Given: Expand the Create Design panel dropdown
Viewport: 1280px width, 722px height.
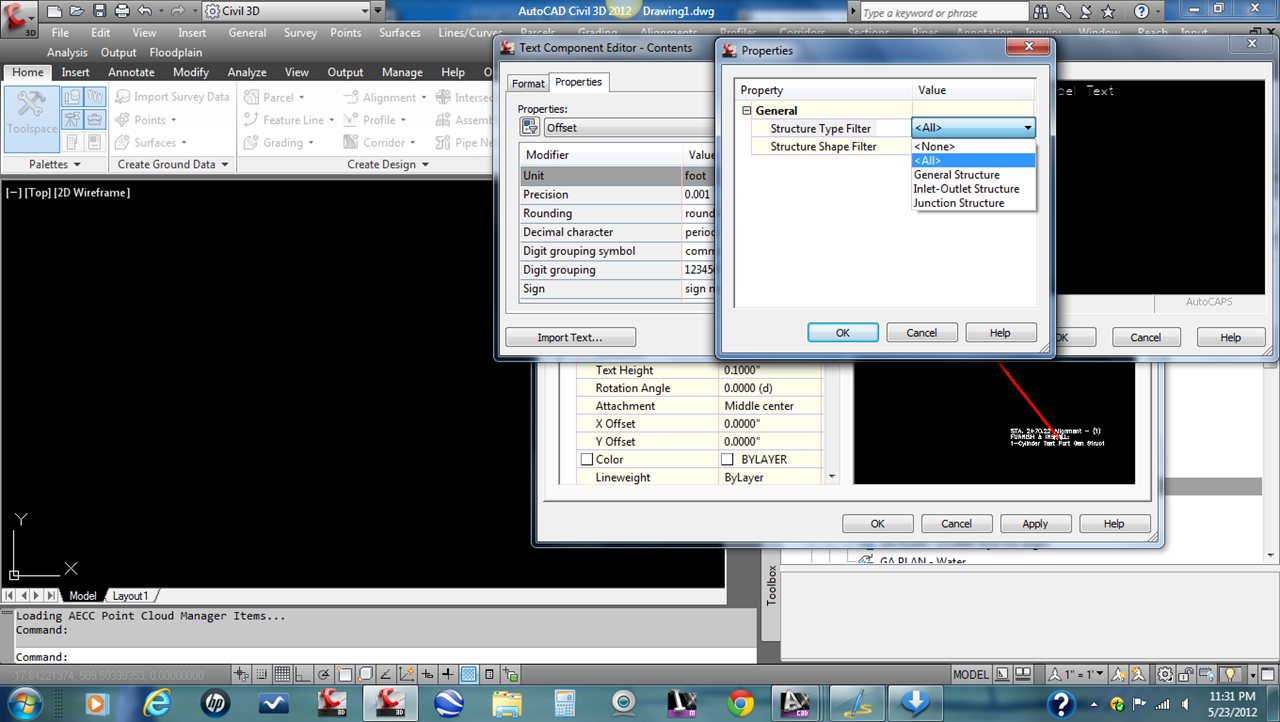Looking at the screenshot, I should tap(388, 164).
